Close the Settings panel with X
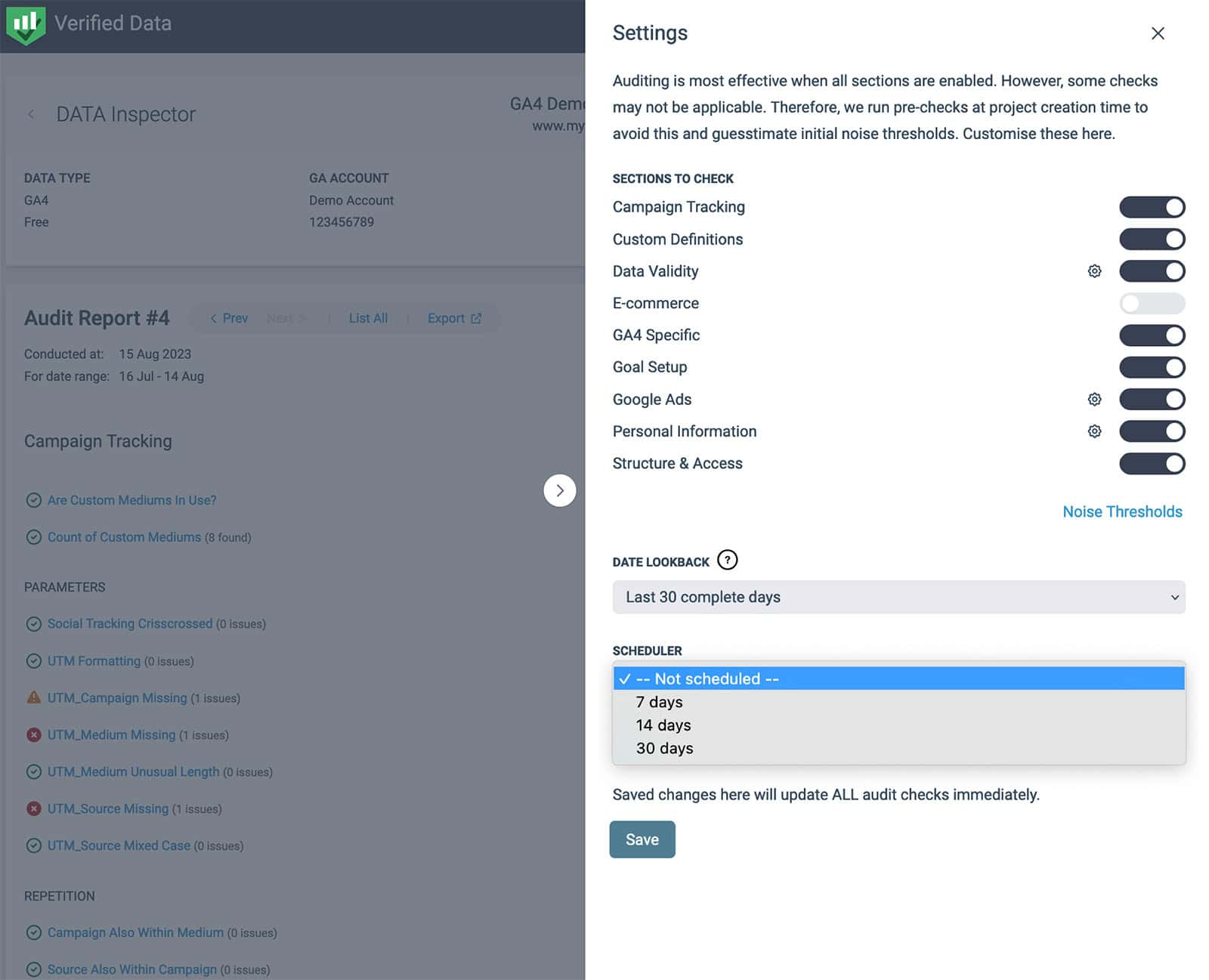This screenshot has width=1209, height=980. point(1157,33)
